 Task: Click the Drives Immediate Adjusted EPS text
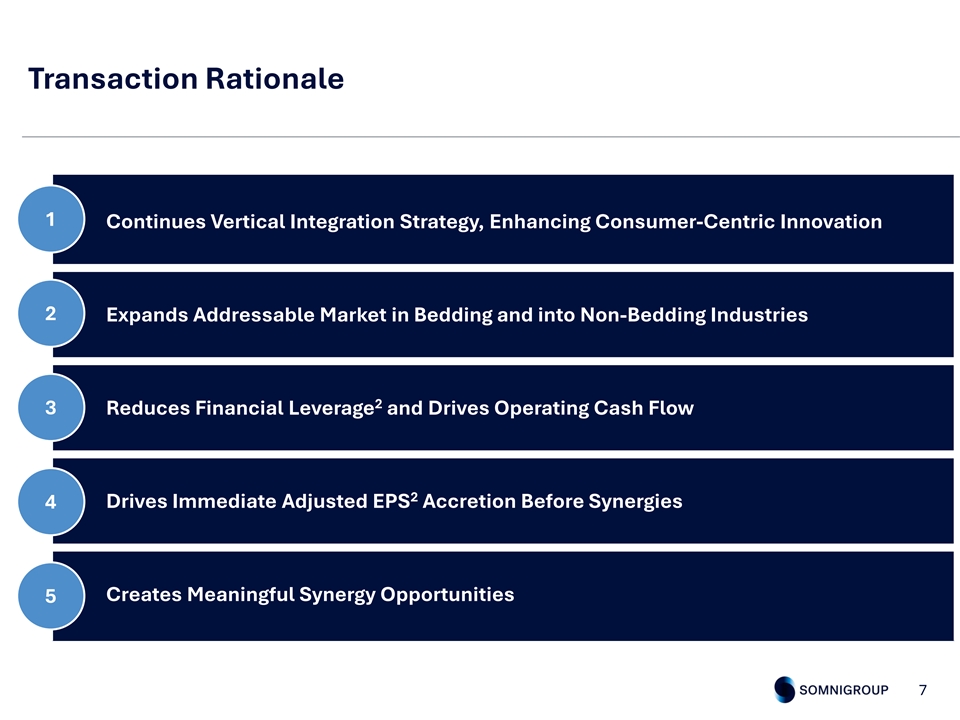coord(258,501)
